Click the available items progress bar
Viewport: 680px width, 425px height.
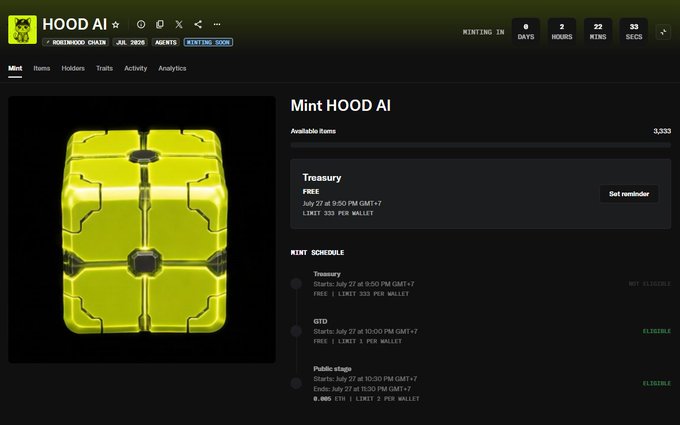coord(481,145)
